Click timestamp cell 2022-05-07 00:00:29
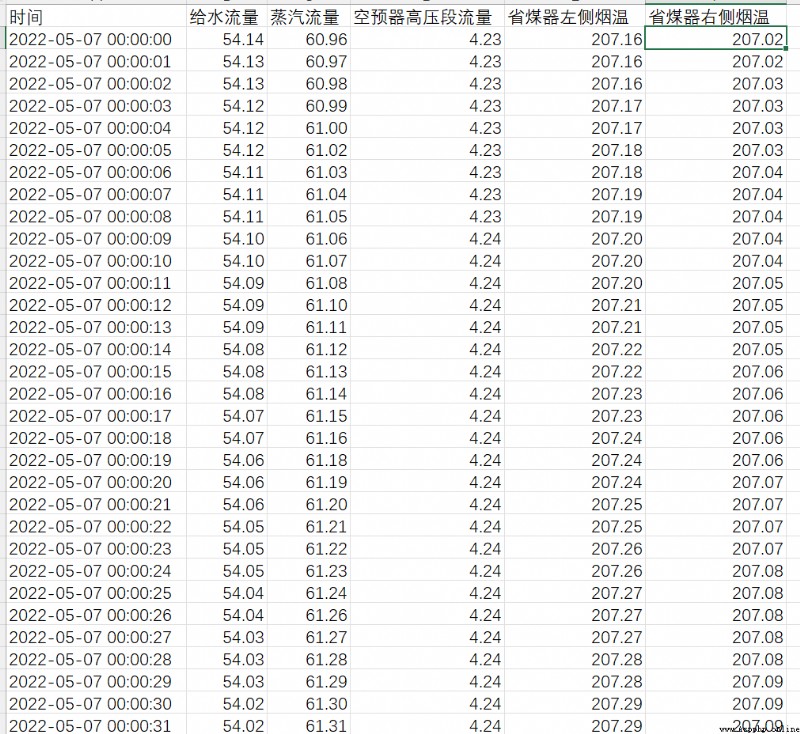 (x=96, y=681)
